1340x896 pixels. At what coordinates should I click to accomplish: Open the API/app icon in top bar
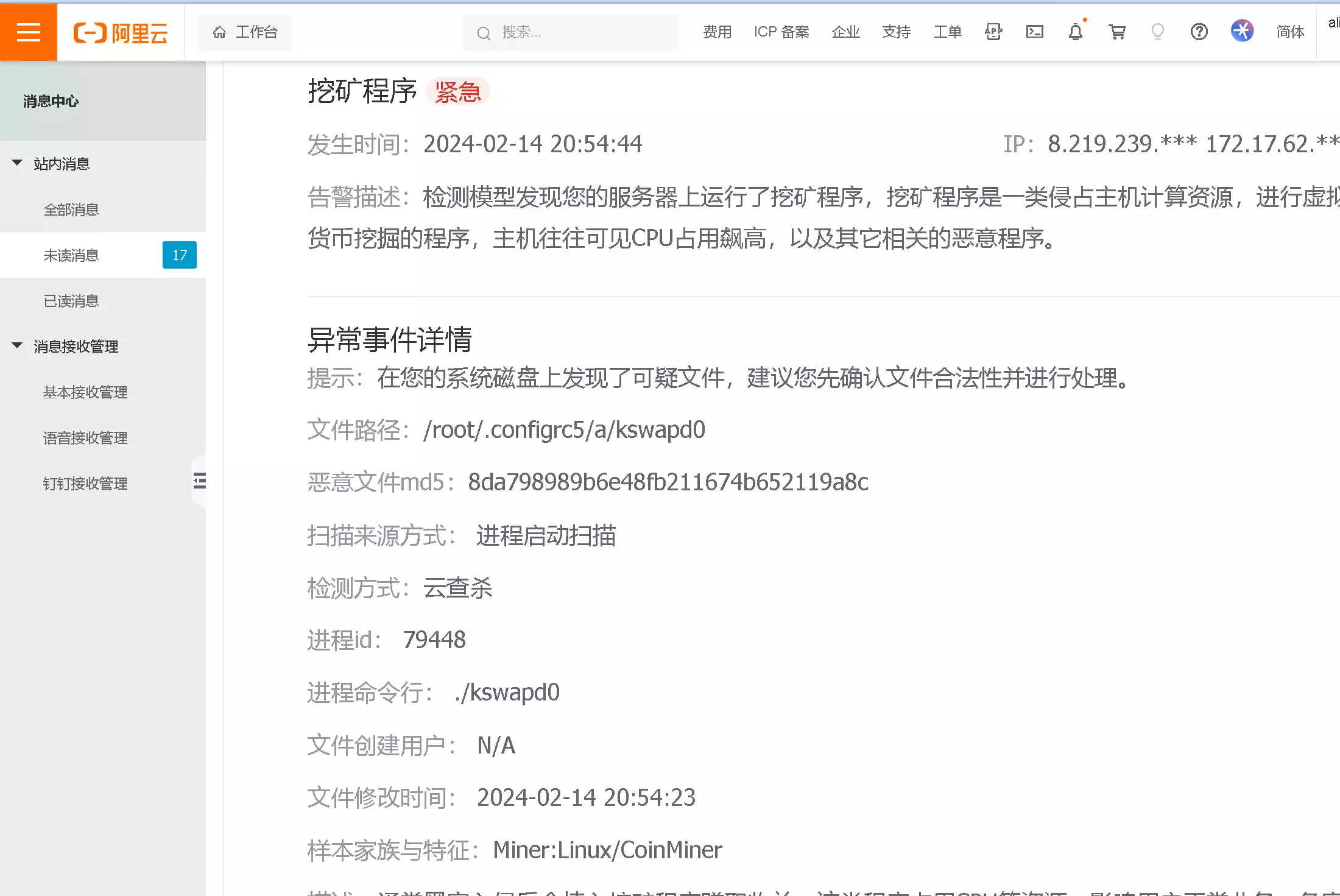click(x=993, y=32)
